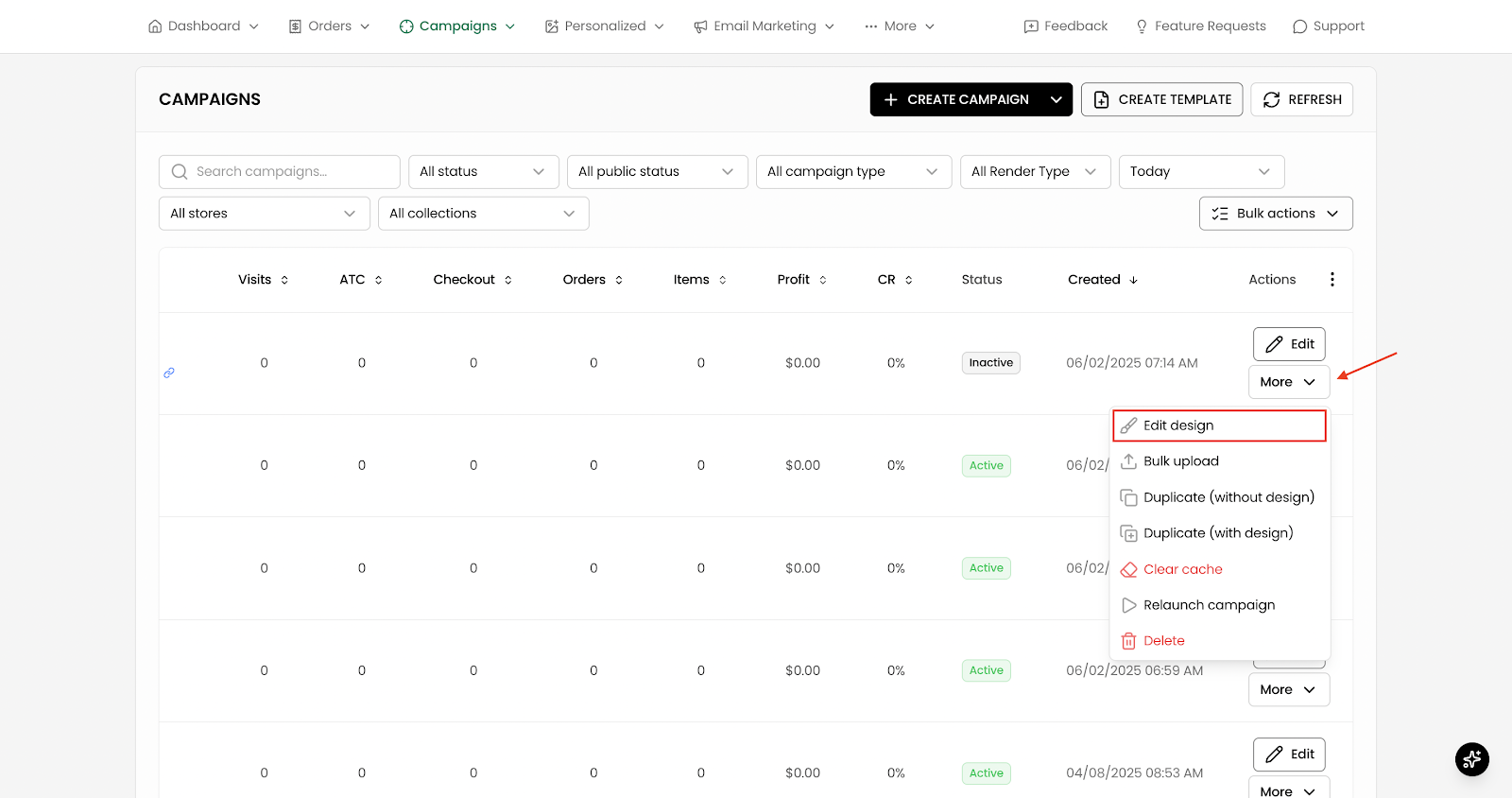
Task: Open the Email Marketing navigation menu
Action: click(x=764, y=26)
